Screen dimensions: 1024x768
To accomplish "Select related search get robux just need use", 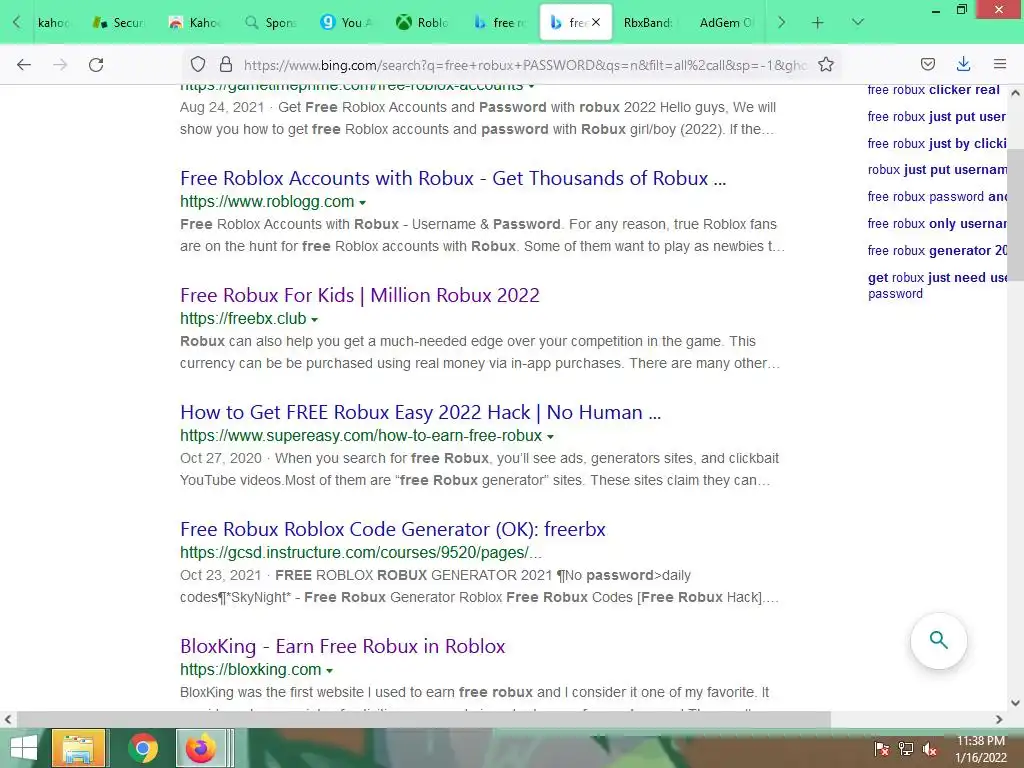I will click(936, 285).
